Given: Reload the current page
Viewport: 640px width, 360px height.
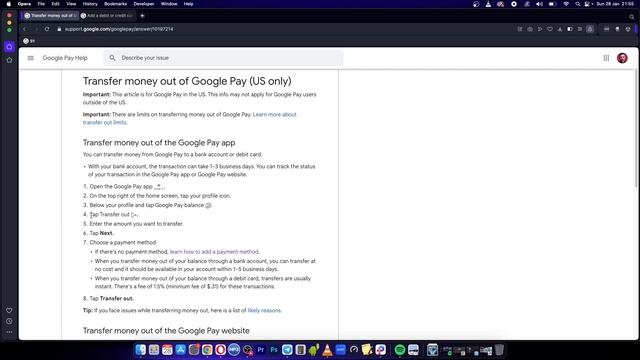Looking at the screenshot, I should (x=47, y=29).
